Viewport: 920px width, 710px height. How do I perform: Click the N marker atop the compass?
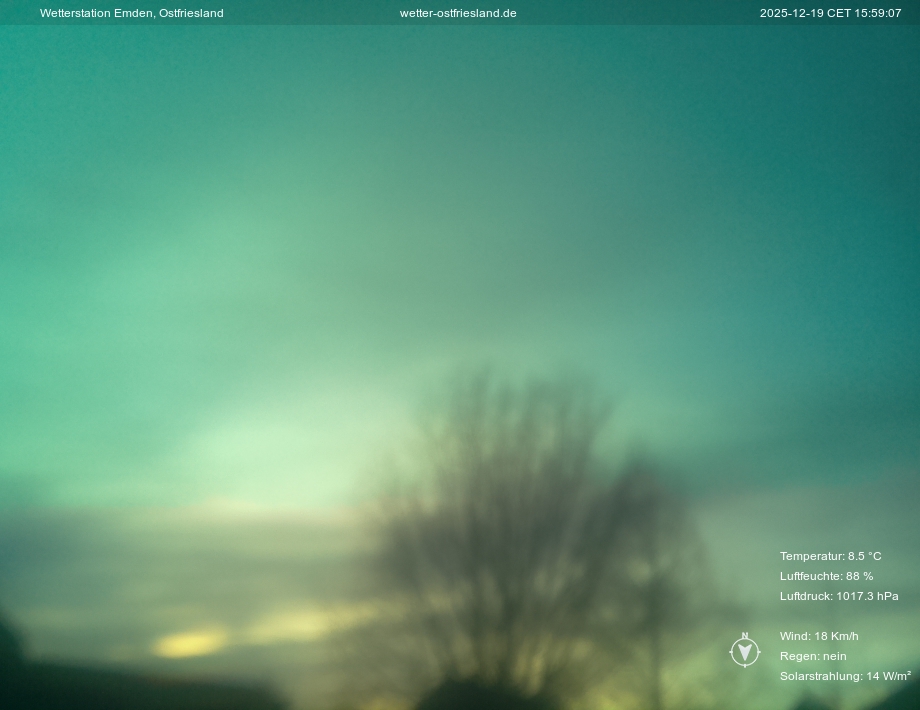click(745, 636)
